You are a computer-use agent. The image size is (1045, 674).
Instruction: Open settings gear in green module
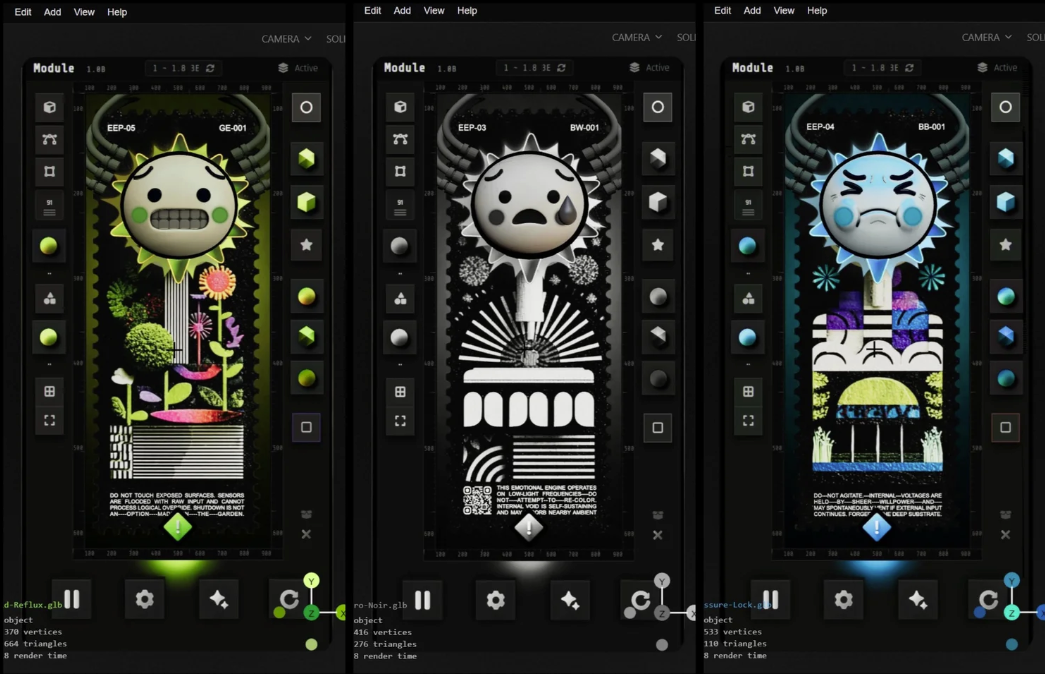point(145,599)
